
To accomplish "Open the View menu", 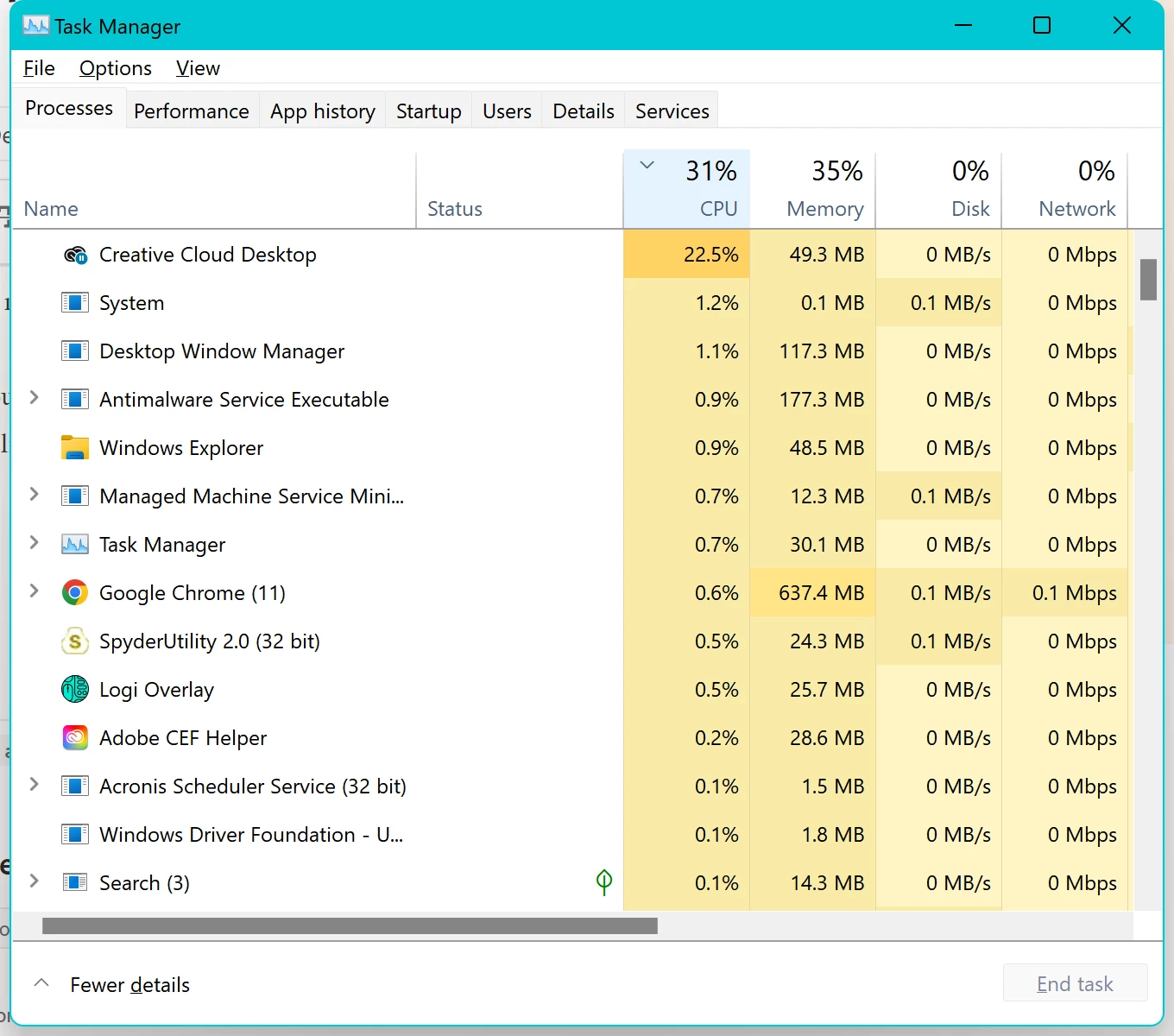I will [x=198, y=68].
